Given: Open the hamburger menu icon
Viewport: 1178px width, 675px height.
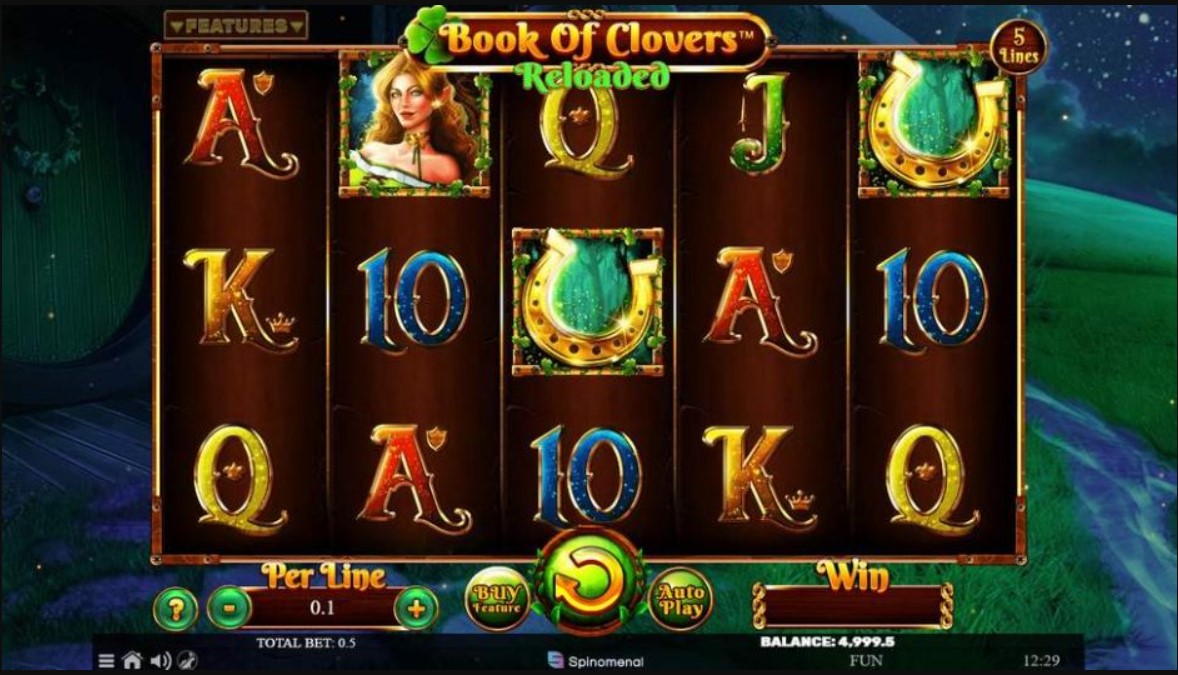Looking at the screenshot, I should tap(107, 661).
